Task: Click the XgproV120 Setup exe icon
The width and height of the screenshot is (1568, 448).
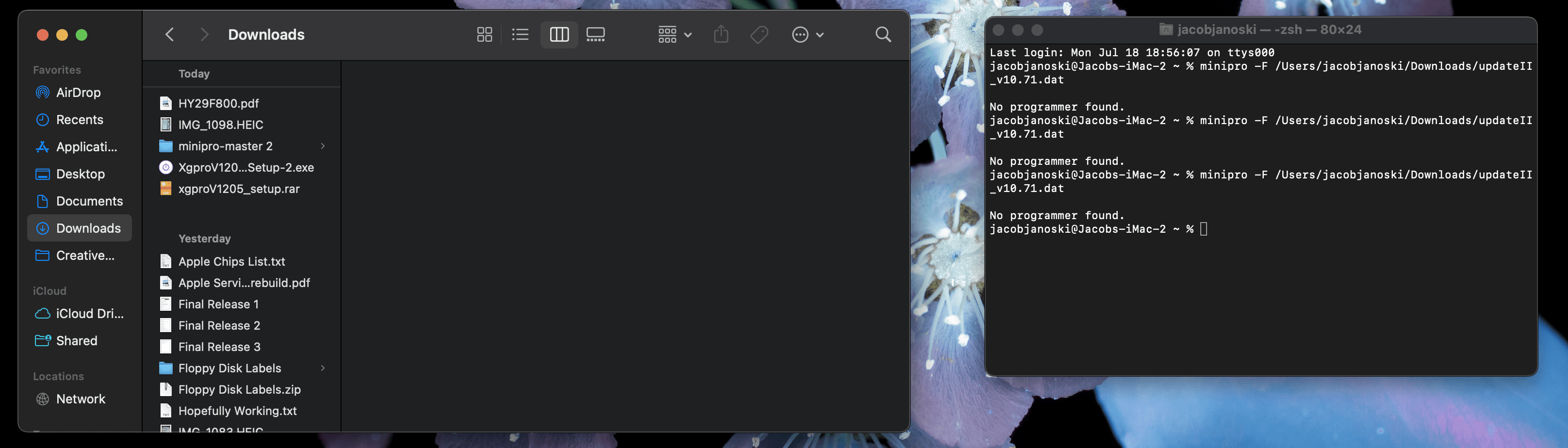Action: tap(165, 167)
